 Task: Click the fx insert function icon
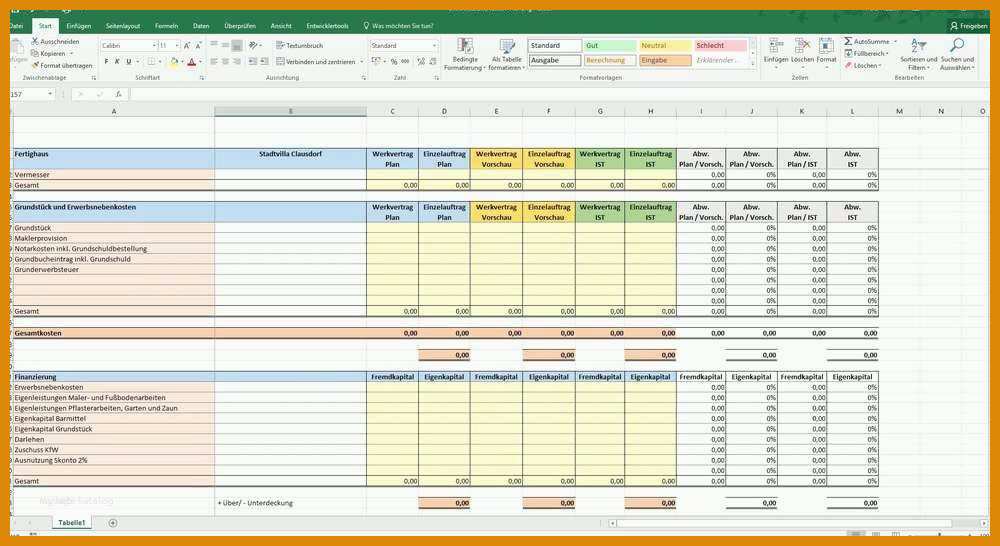pyautogui.click(x=119, y=94)
